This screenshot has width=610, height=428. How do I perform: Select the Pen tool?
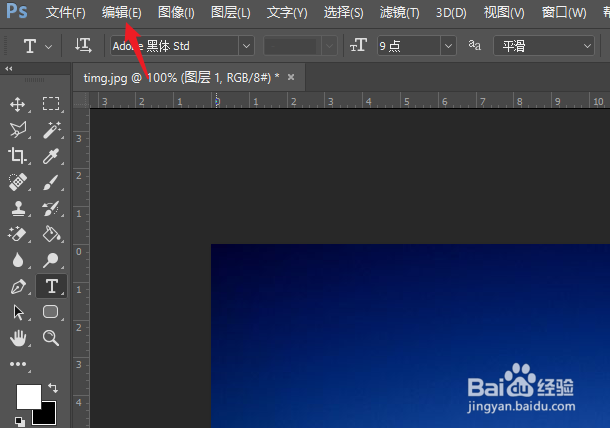tap(18, 287)
